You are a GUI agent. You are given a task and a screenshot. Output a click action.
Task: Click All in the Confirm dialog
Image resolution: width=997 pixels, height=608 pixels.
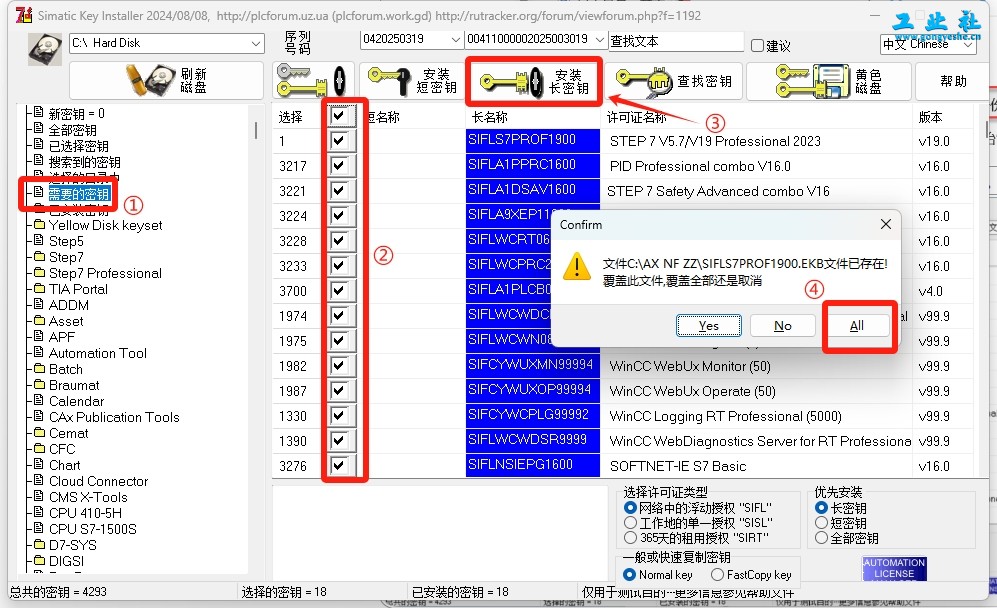point(856,326)
